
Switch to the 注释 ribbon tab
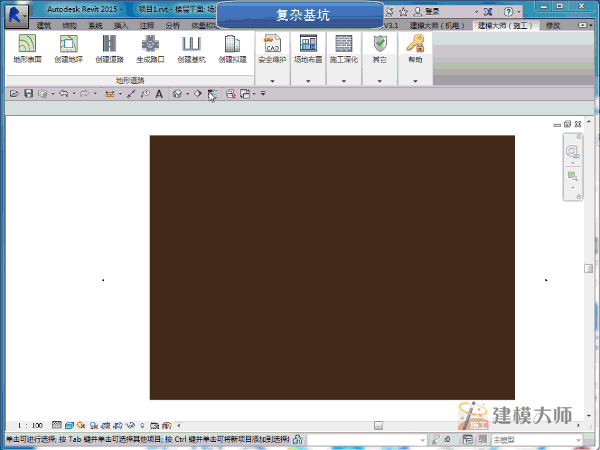pyautogui.click(x=147, y=26)
